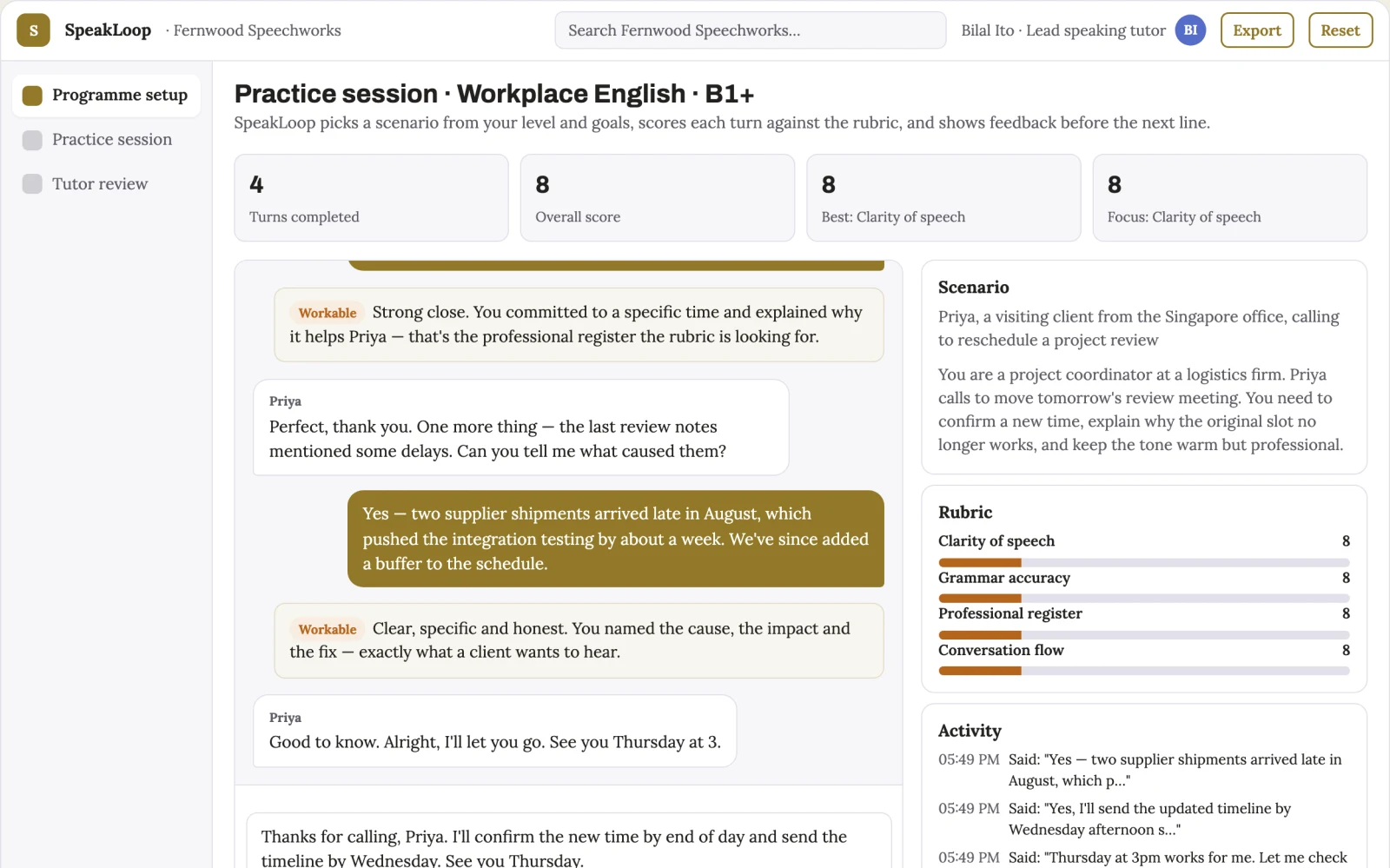This screenshot has height=868, width=1390.
Task: Click the reply text box starting 'Thanks for calling'
Action: point(569,841)
